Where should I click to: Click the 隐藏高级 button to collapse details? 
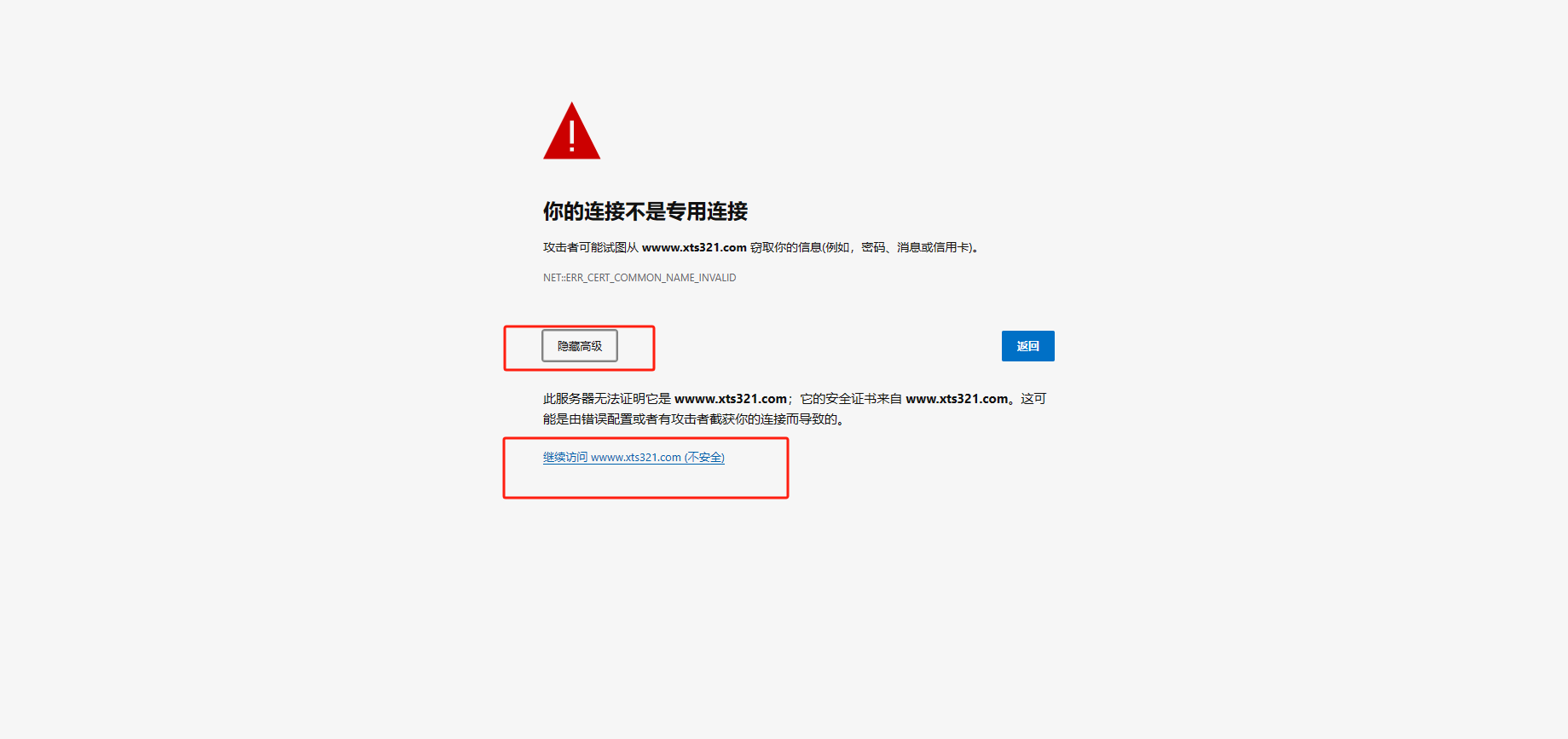click(580, 346)
